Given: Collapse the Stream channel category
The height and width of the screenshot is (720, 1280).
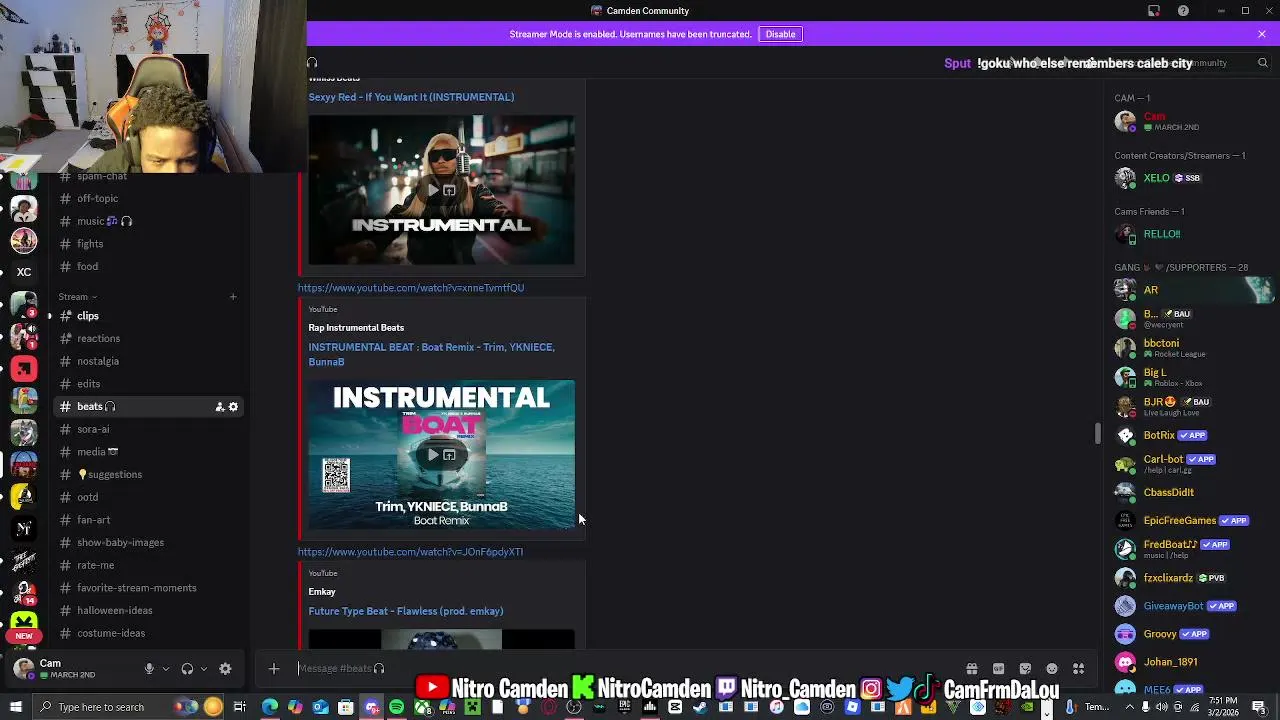Looking at the screenshot, I should point(77,297).
